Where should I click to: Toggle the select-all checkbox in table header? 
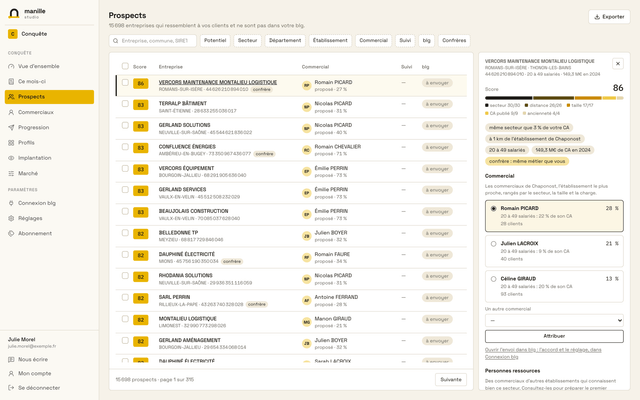125,66
